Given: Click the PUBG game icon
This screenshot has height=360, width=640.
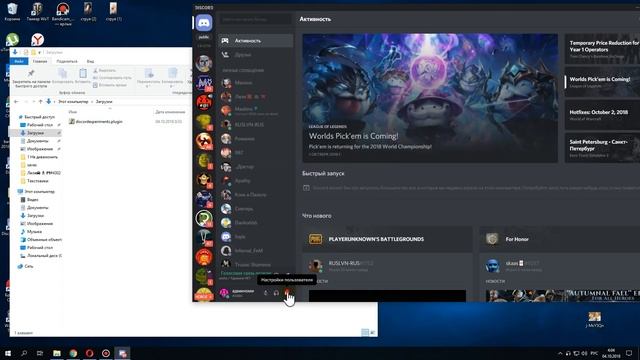Looking at the screenshot, I should click(316, 239).
